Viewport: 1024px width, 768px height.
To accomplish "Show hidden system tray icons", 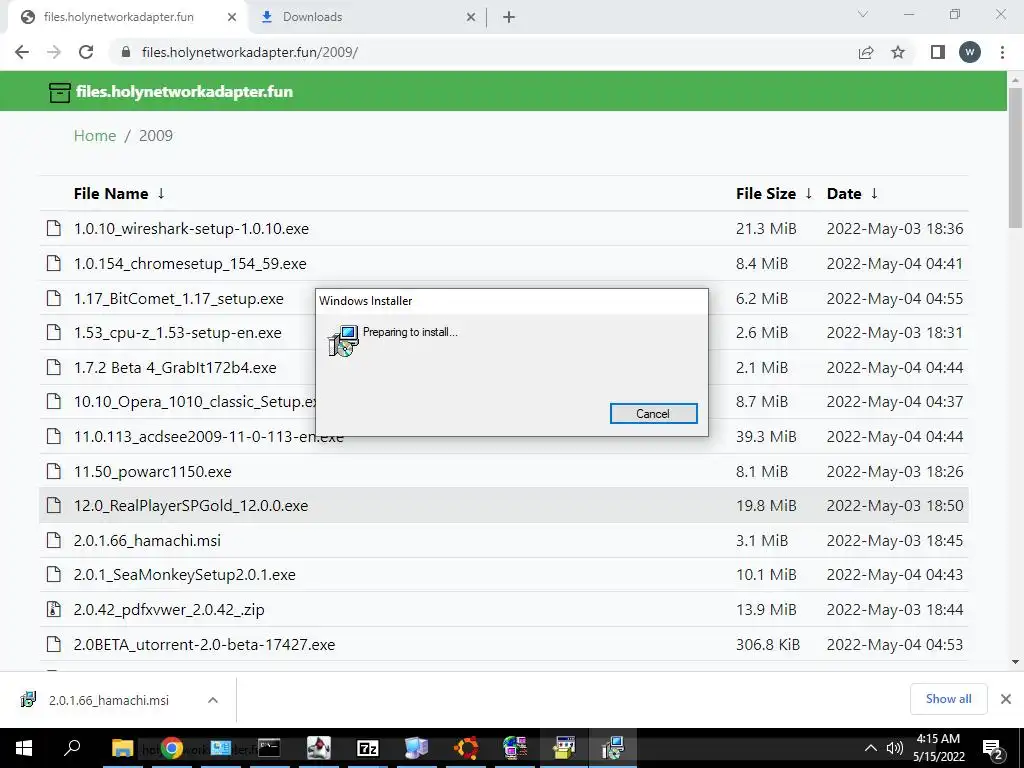I will [x=871, y=748].
